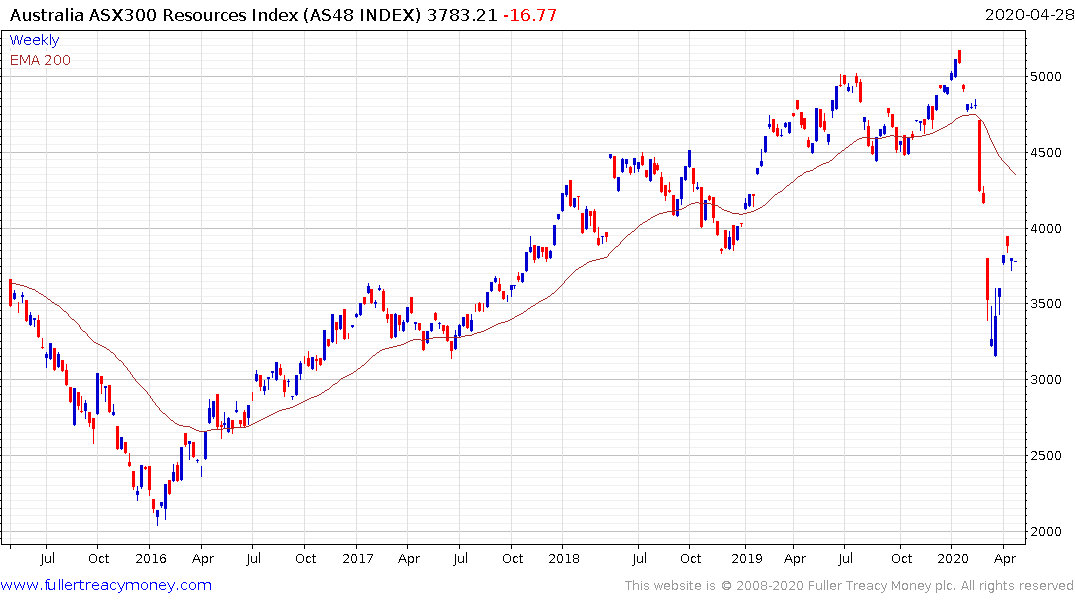Click the 2017 year axis label

pyautogui.click(x=358, y=559)
